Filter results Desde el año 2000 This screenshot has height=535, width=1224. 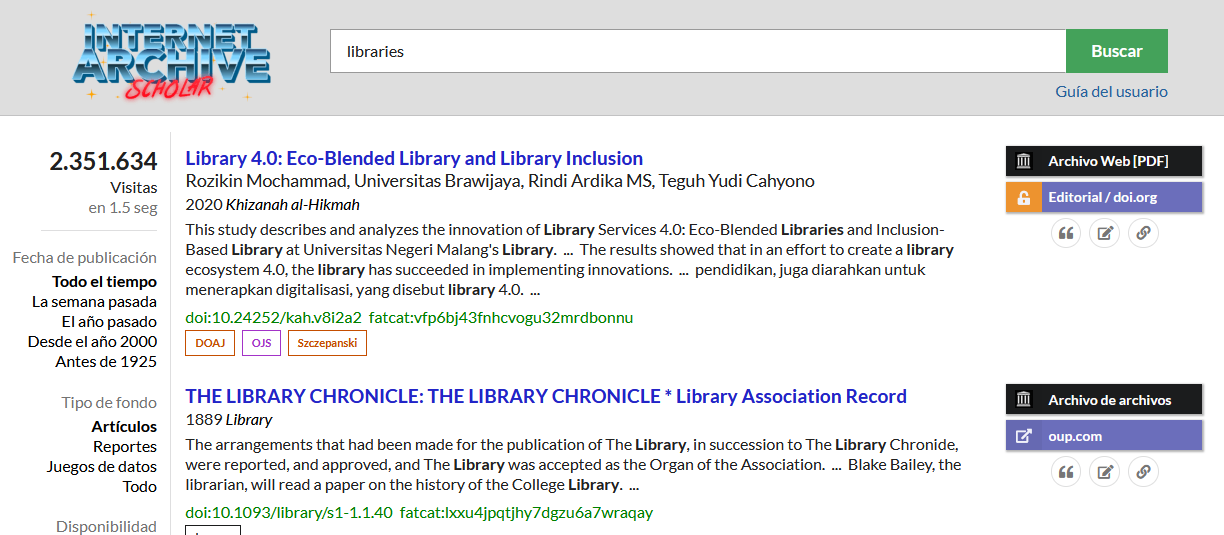[x=92, y=341]
